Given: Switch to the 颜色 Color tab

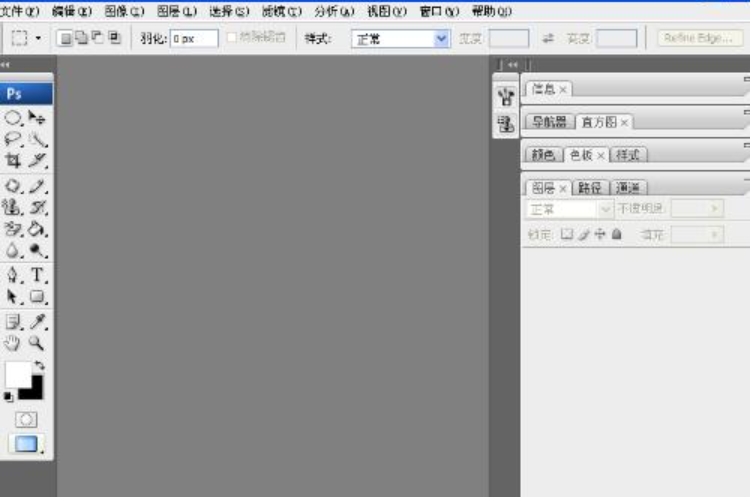Looking at the screenshot, I should pyautogui.click(x=543, y=155).
